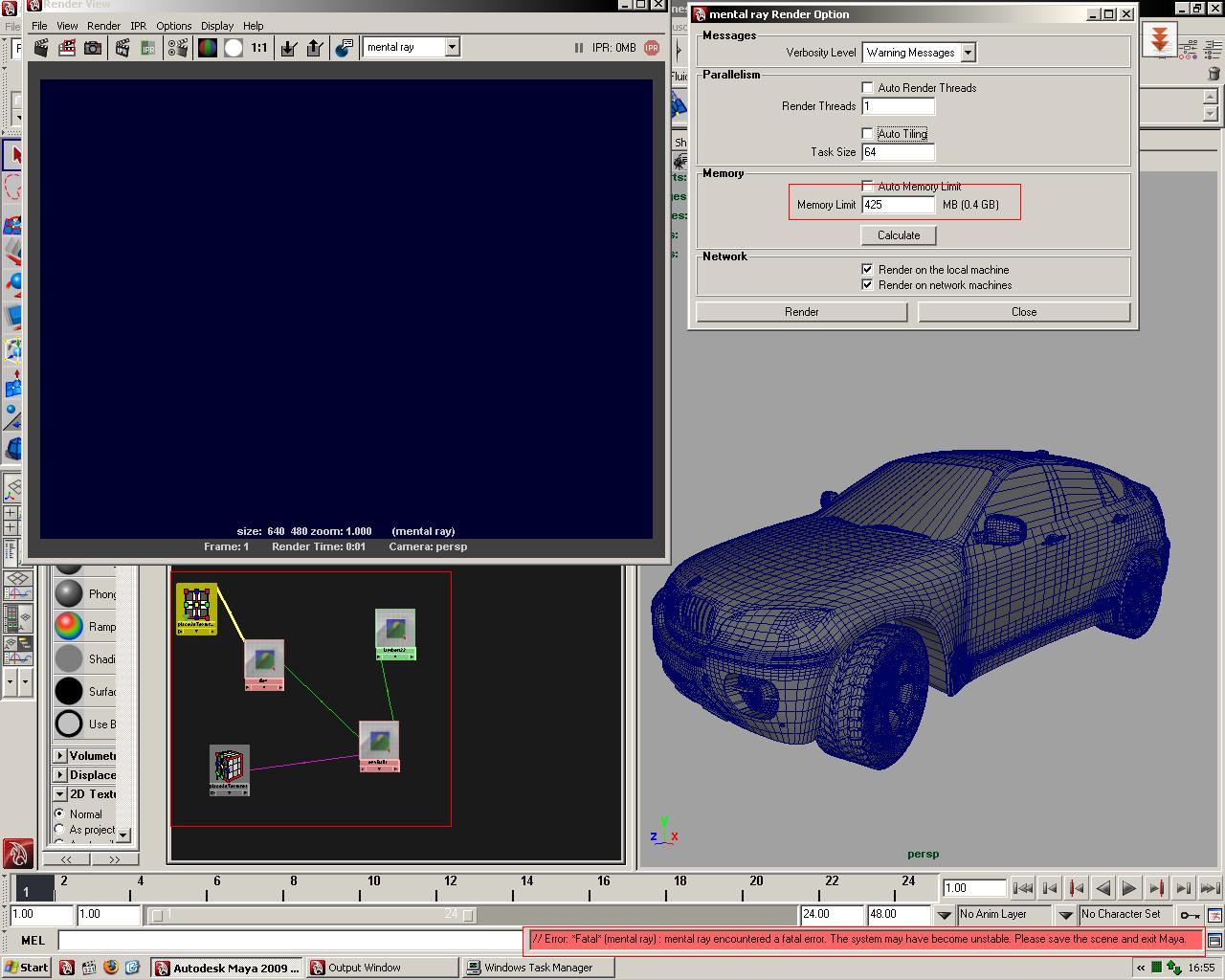Step forward one frame
This screenshot has width=1225, height=980.
coord(1183,888)
